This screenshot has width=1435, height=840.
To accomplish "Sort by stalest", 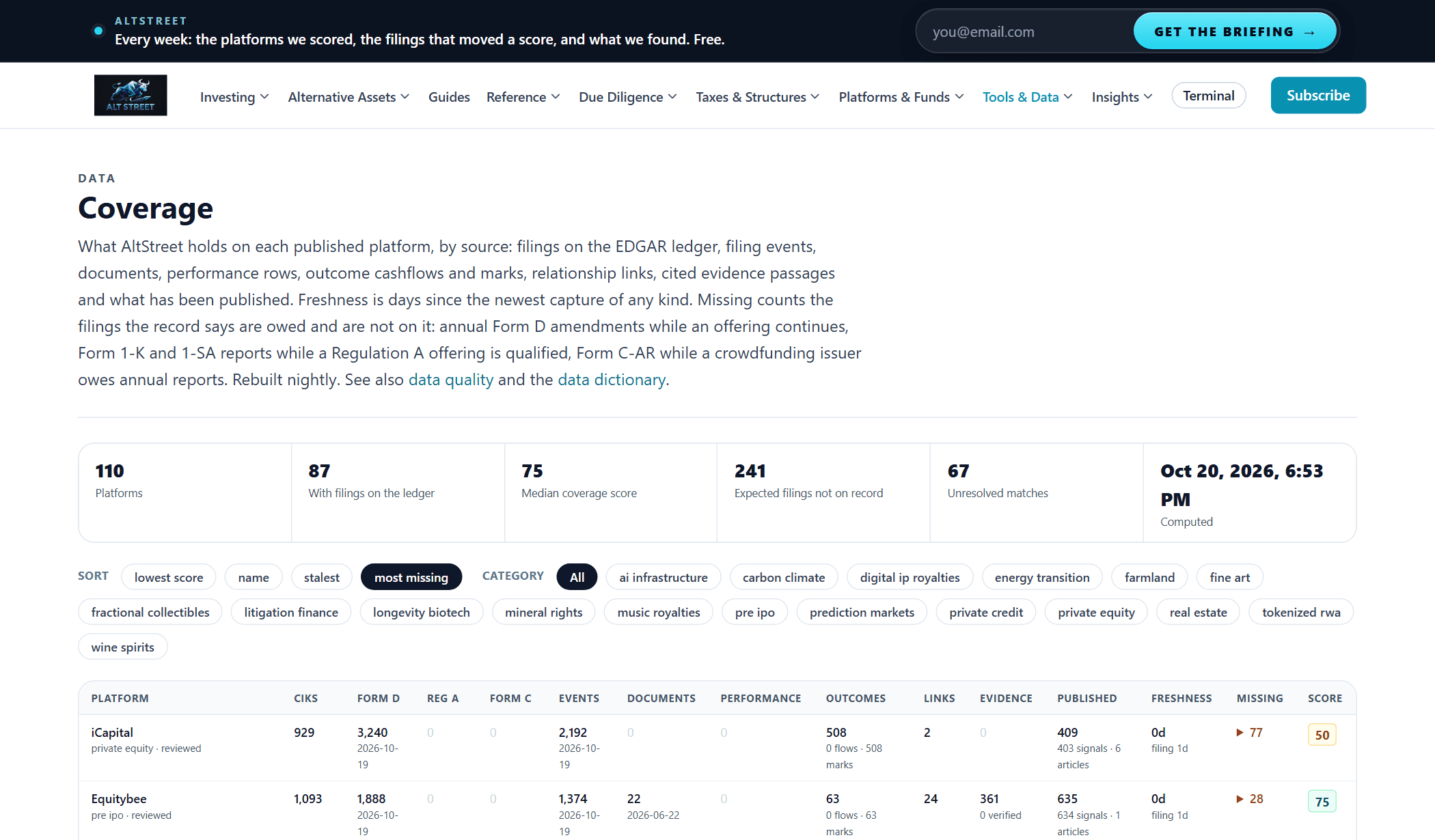I will coord(321,577).
